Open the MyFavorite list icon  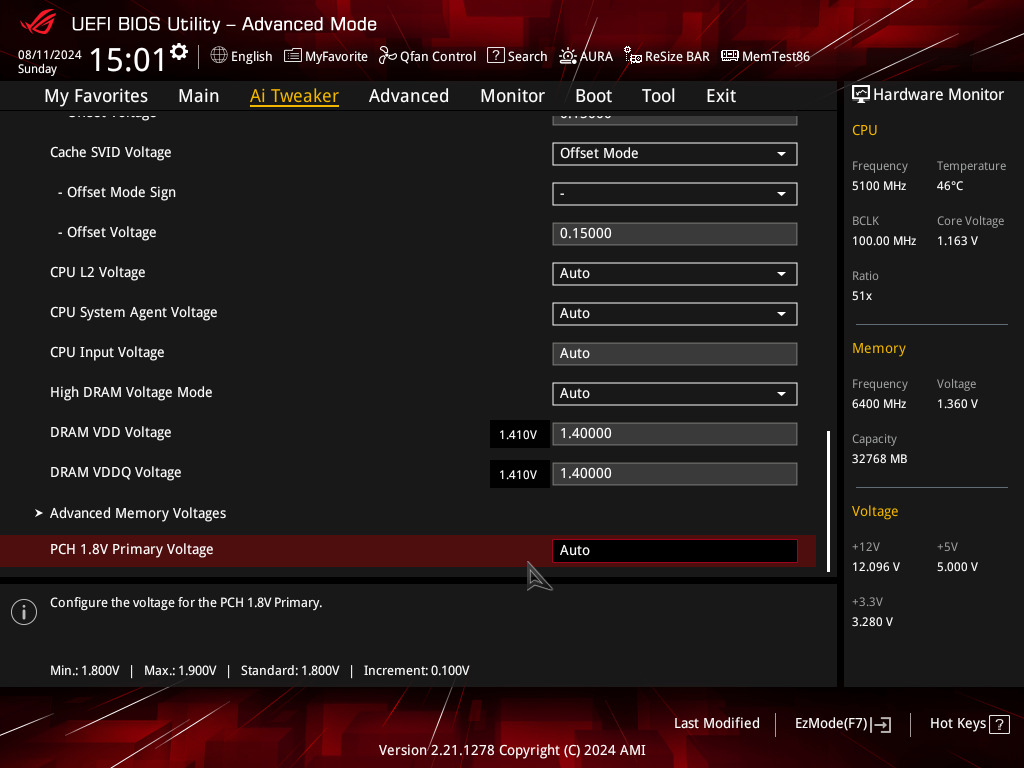coord(293,56)
